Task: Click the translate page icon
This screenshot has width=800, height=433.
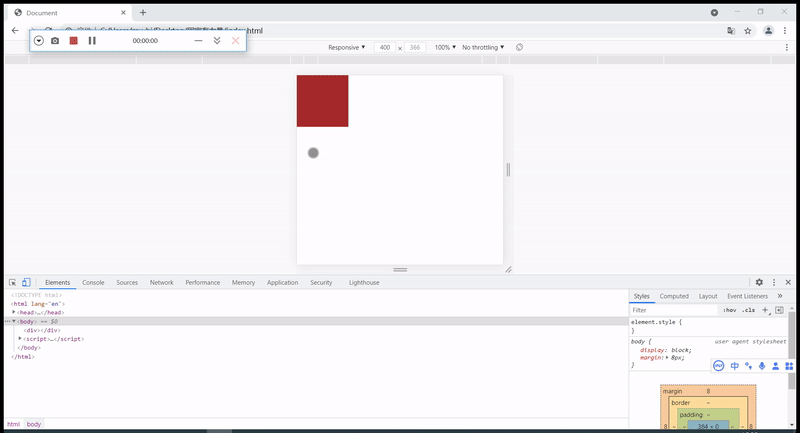Action: pyautogui.click(x=731, y=31)
